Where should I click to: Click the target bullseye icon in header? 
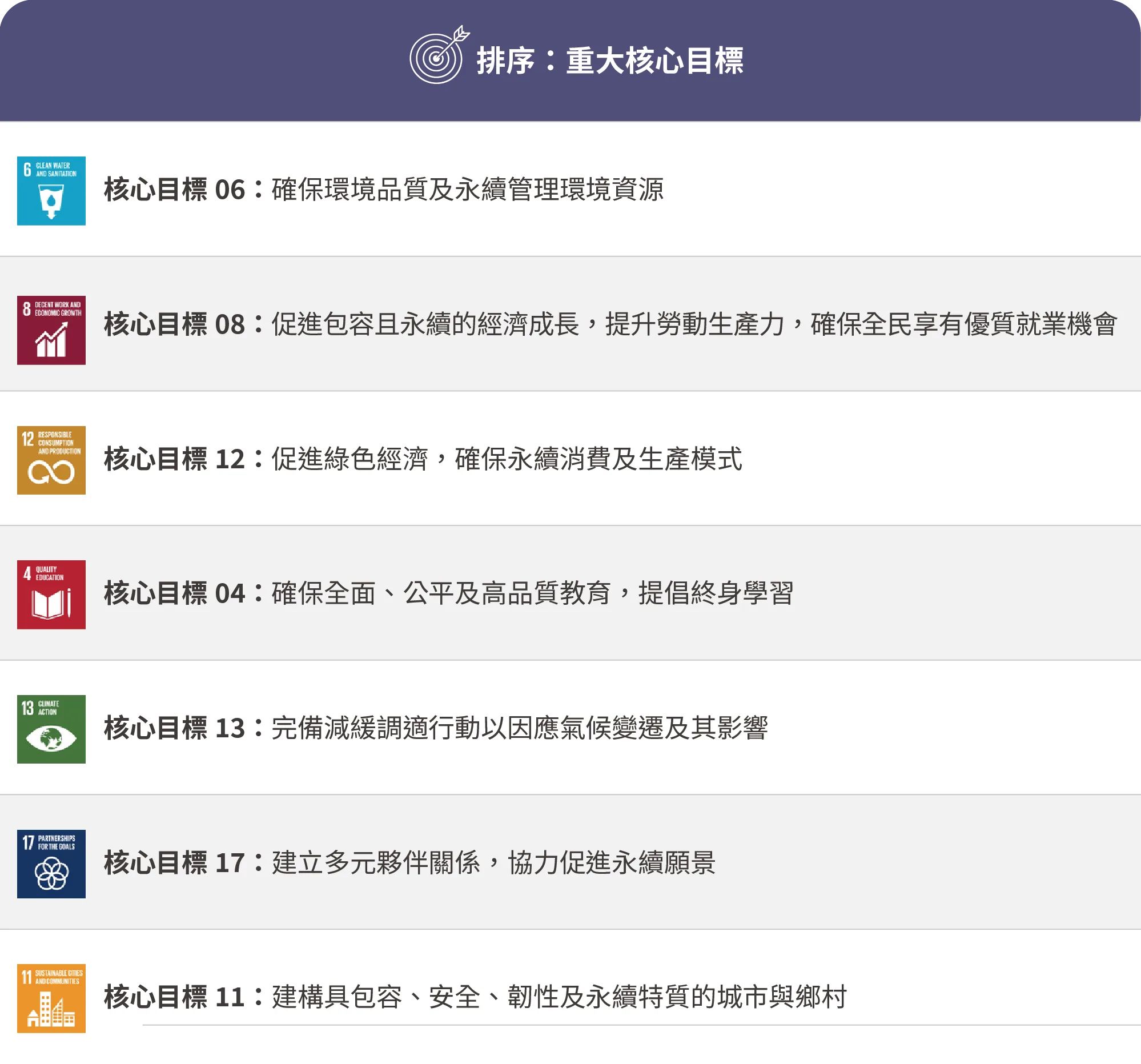[439, 55]
